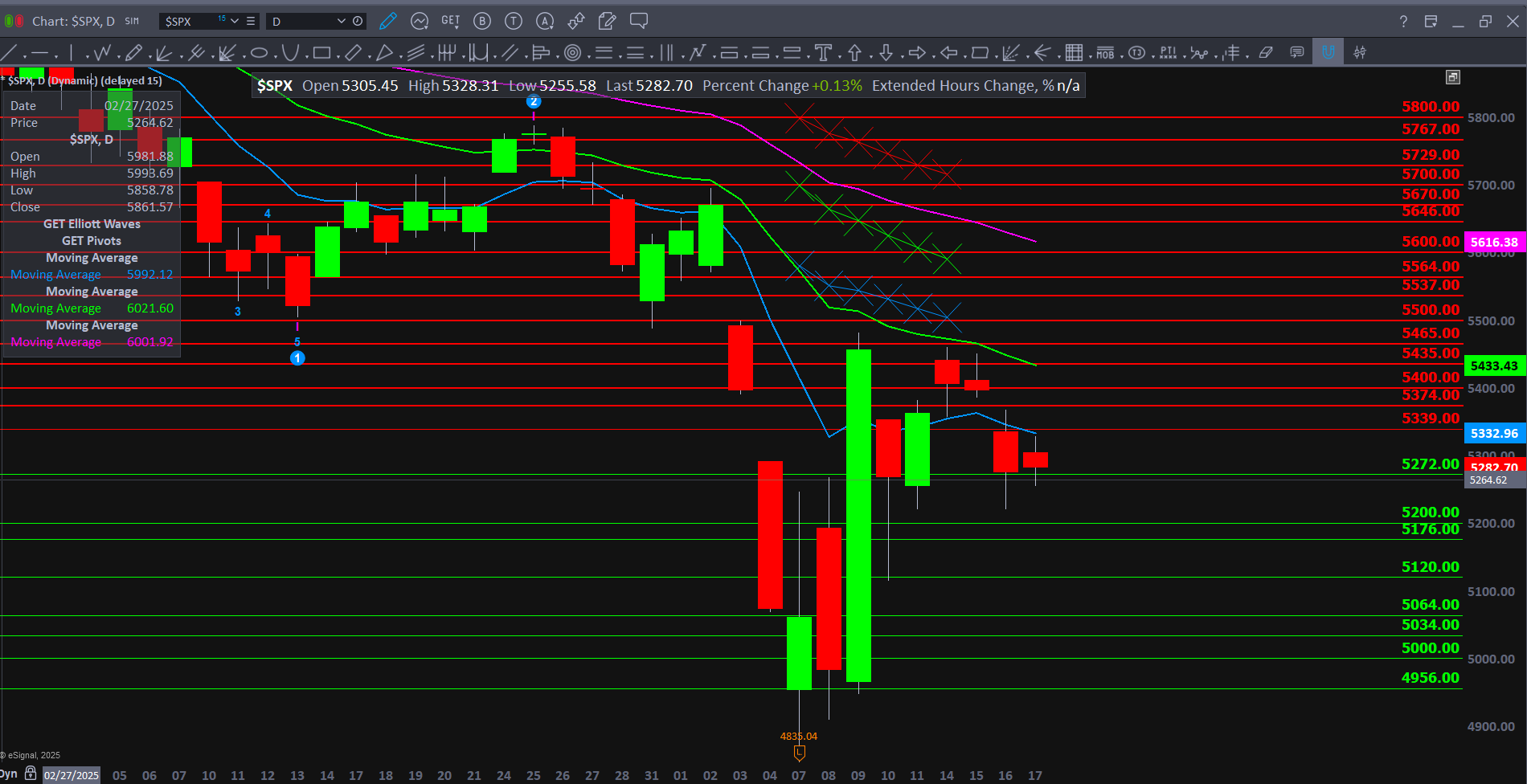Select the ellipse drawing tool
Image resolution: width=1527 pixels, height=784 pixels.
(x=259, y=53)
